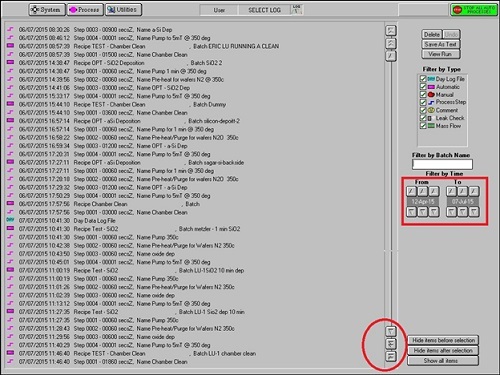Click the scroll-to-bottom arrow icon

coord(391,356)
